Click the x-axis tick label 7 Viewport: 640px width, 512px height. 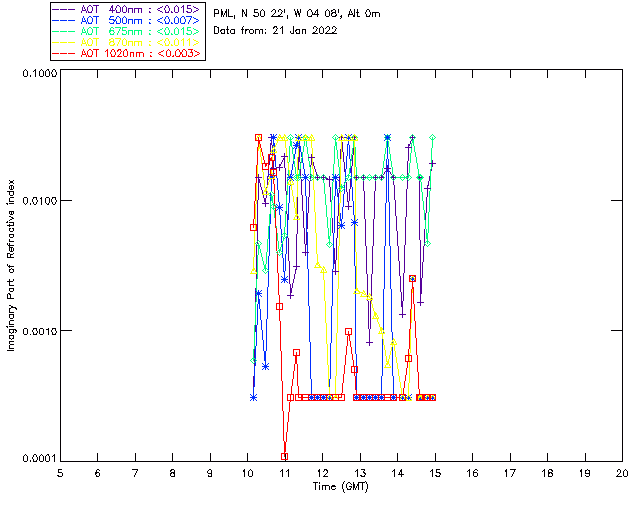pyautogui.click(x=135, y=473)
